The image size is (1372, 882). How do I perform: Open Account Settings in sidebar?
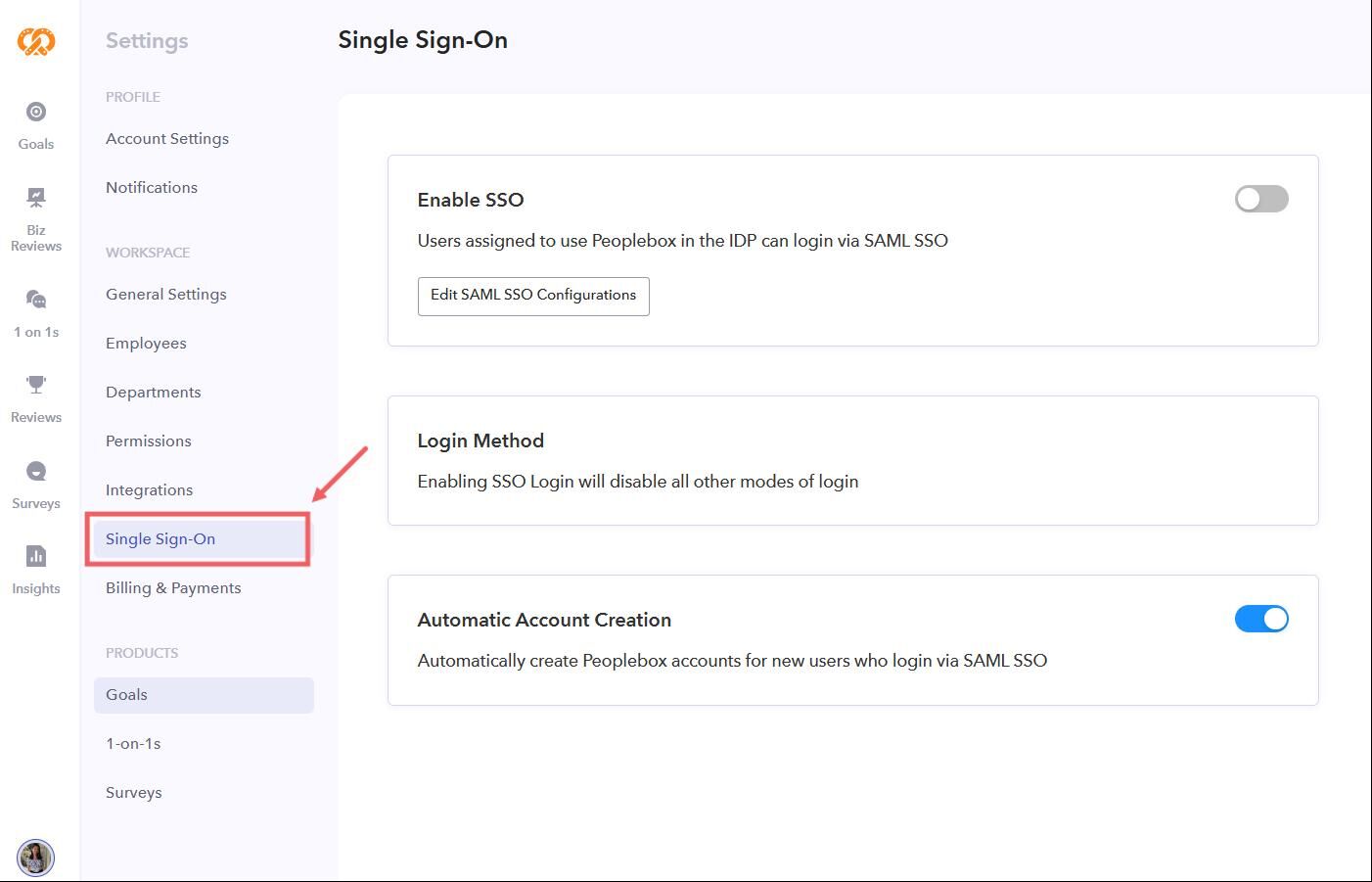[x=167, y=139]
